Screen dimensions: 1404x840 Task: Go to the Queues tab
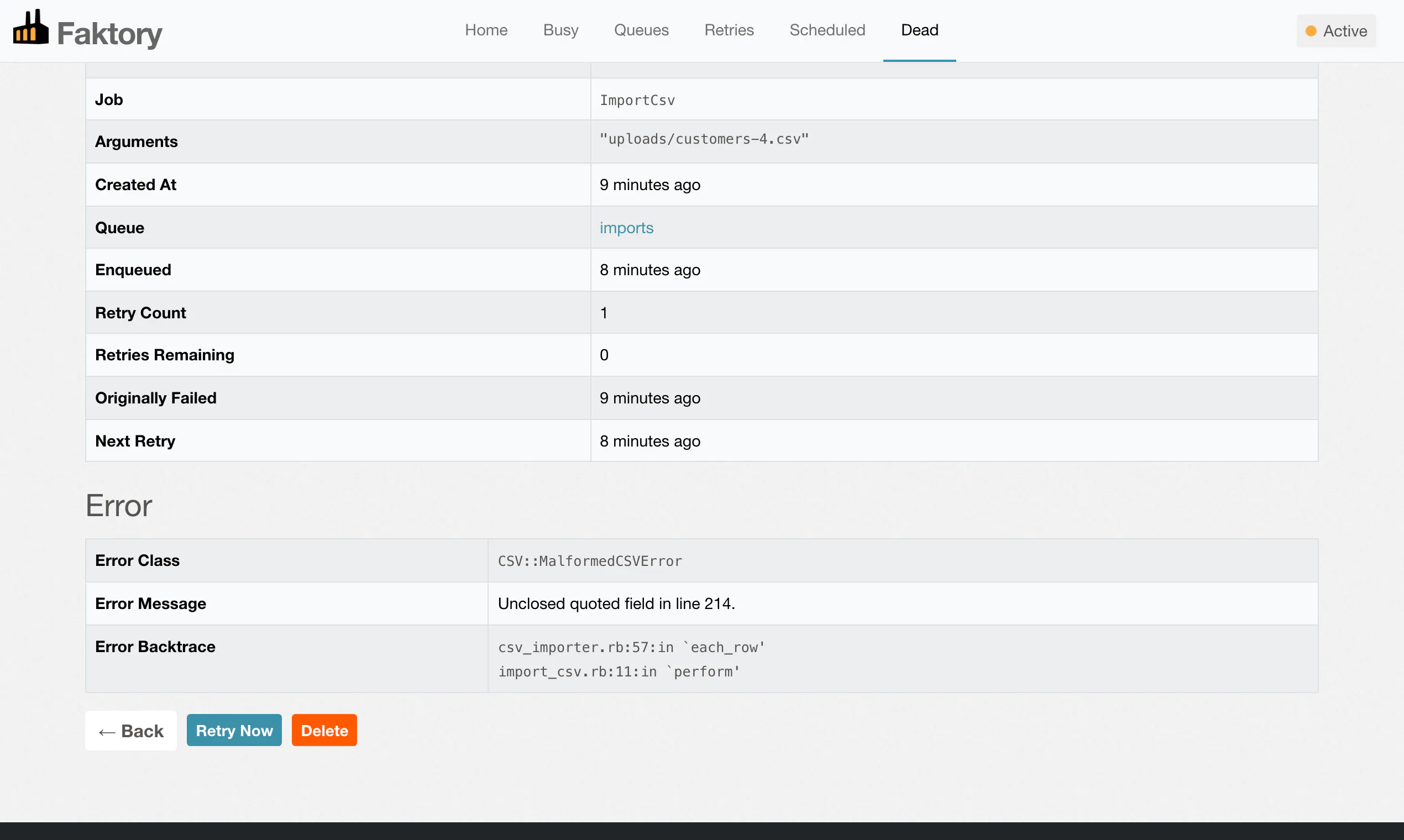click(x=641, y=30)
